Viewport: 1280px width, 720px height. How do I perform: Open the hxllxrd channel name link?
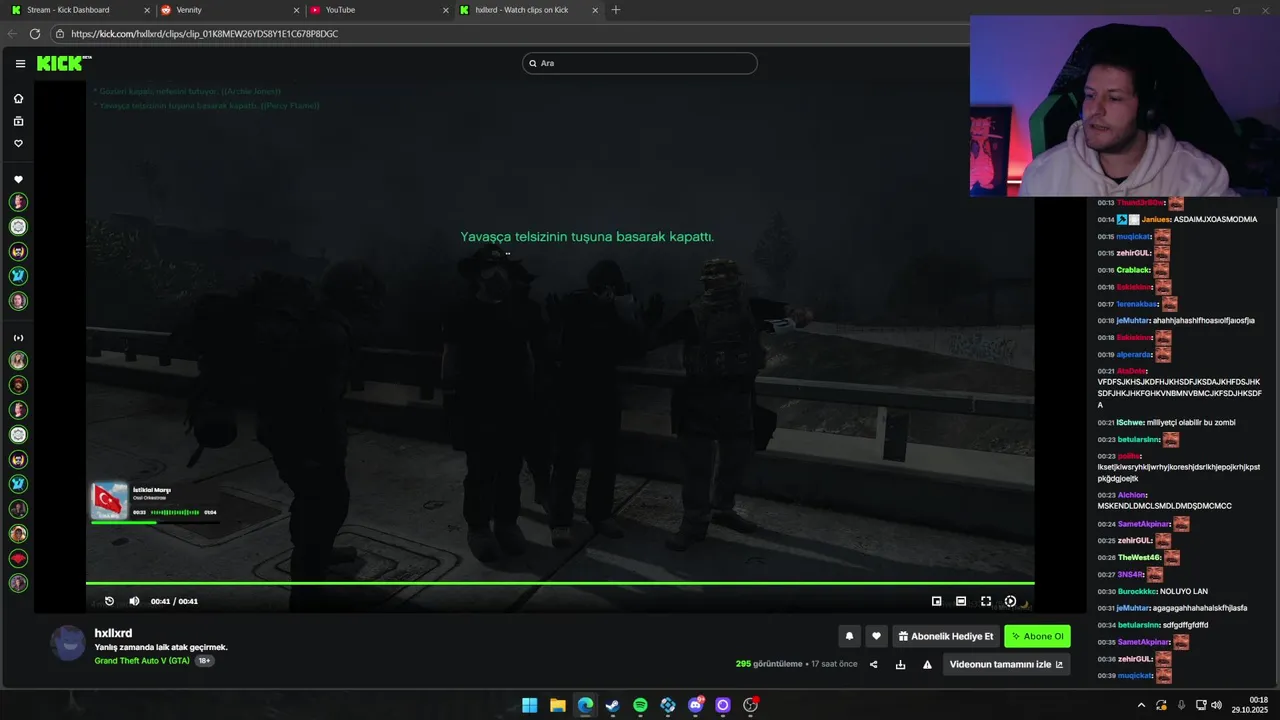click(x=113, y=633)
